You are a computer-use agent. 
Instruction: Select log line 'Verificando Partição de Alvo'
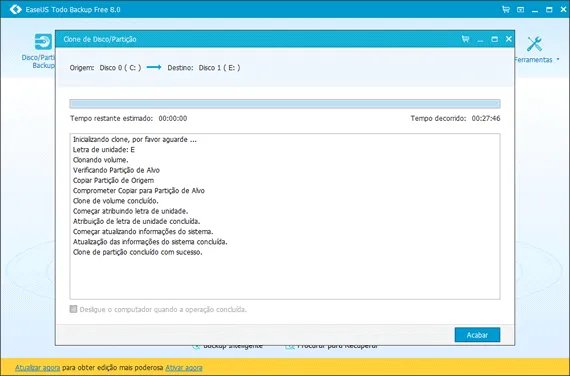(x=116, y=170)
